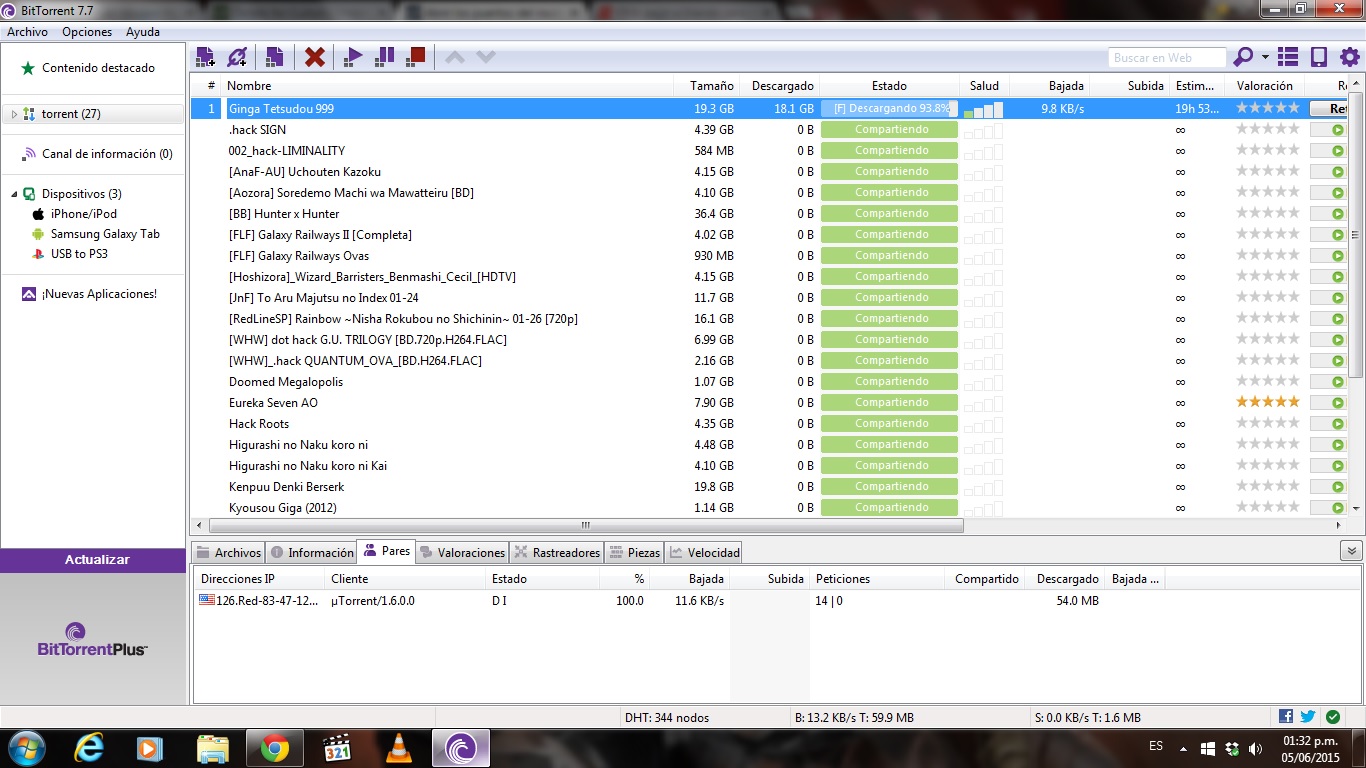Open ¡Nuevas Aplicaciones! in the sidebar
1366x768 pixels.
[x=99, y=294]
